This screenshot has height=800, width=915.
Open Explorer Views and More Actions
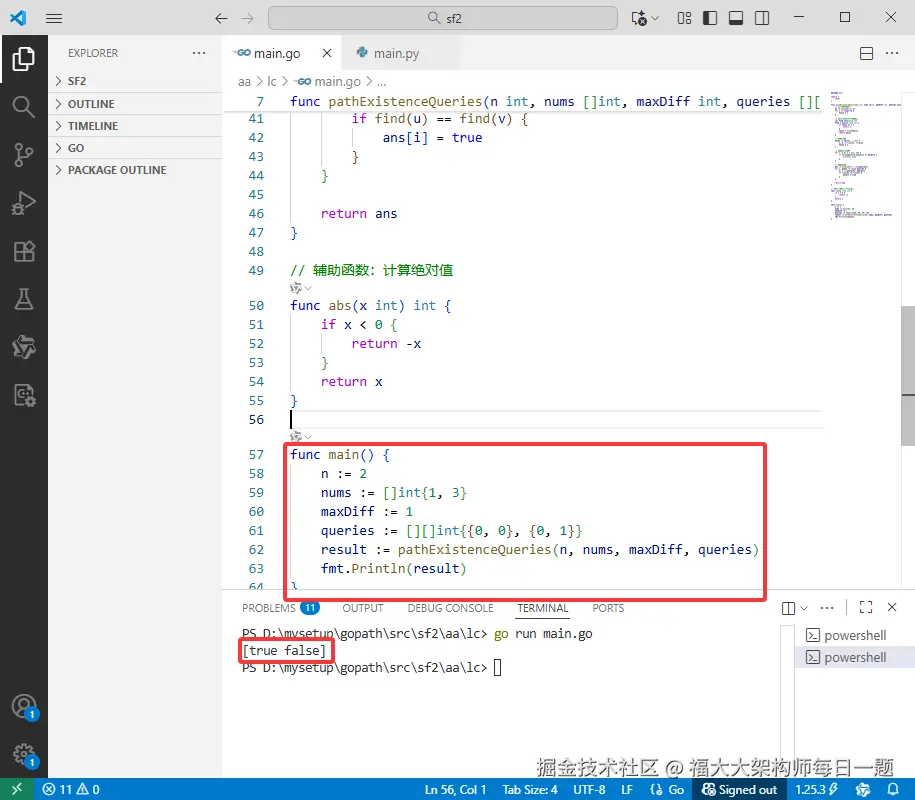click(199, 53)
